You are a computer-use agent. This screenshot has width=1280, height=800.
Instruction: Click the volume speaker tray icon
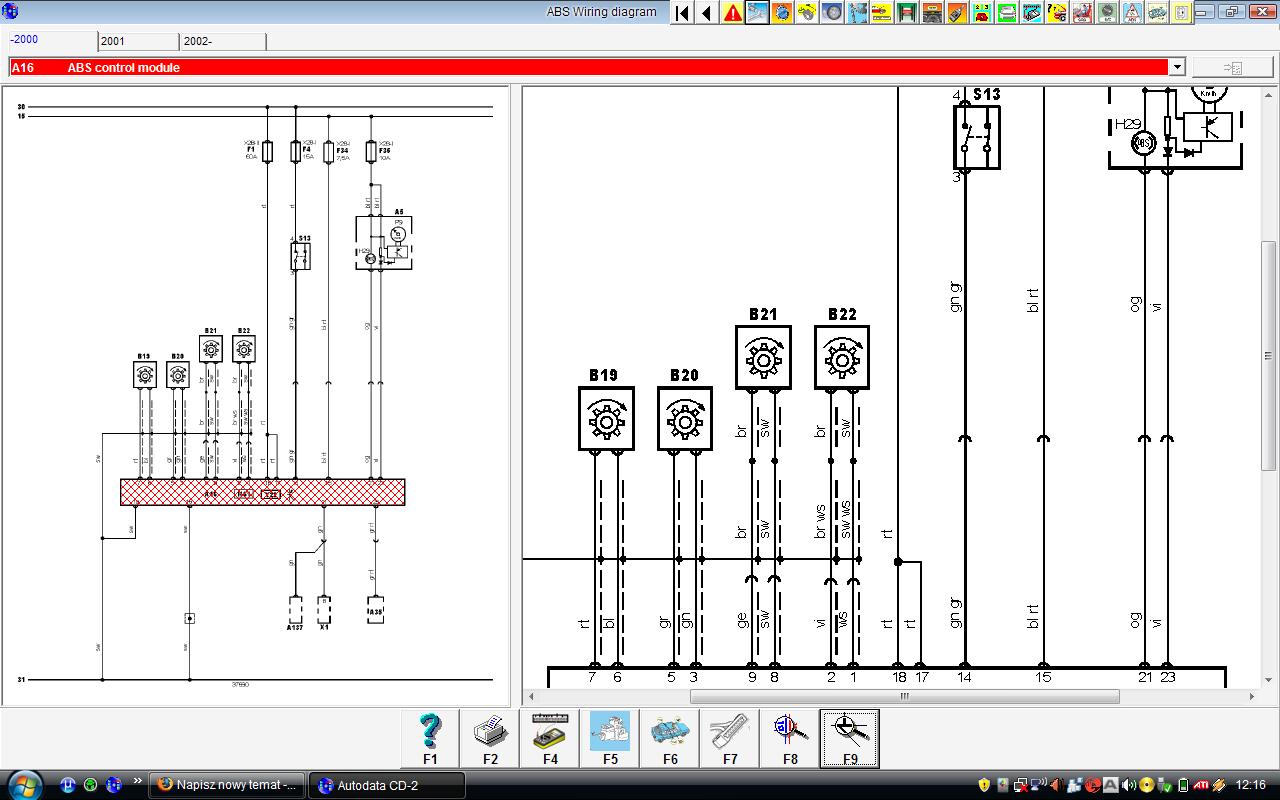(1129, 785)
